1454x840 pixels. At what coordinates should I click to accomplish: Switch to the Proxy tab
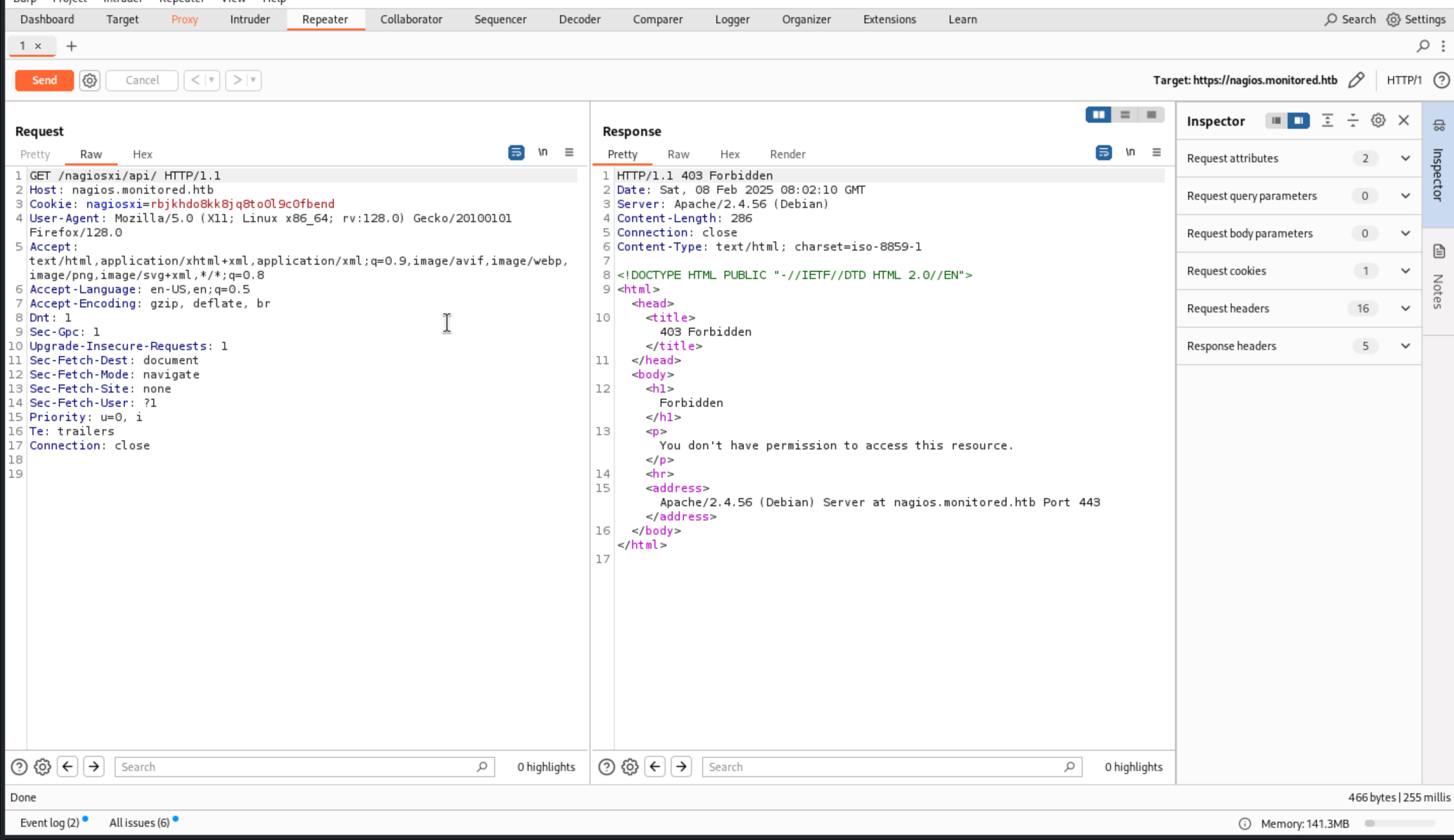click(x=185, y=19)
